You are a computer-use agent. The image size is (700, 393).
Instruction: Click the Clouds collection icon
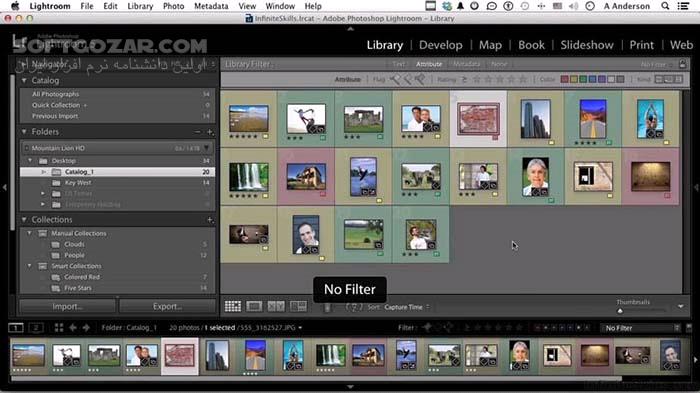55,244
